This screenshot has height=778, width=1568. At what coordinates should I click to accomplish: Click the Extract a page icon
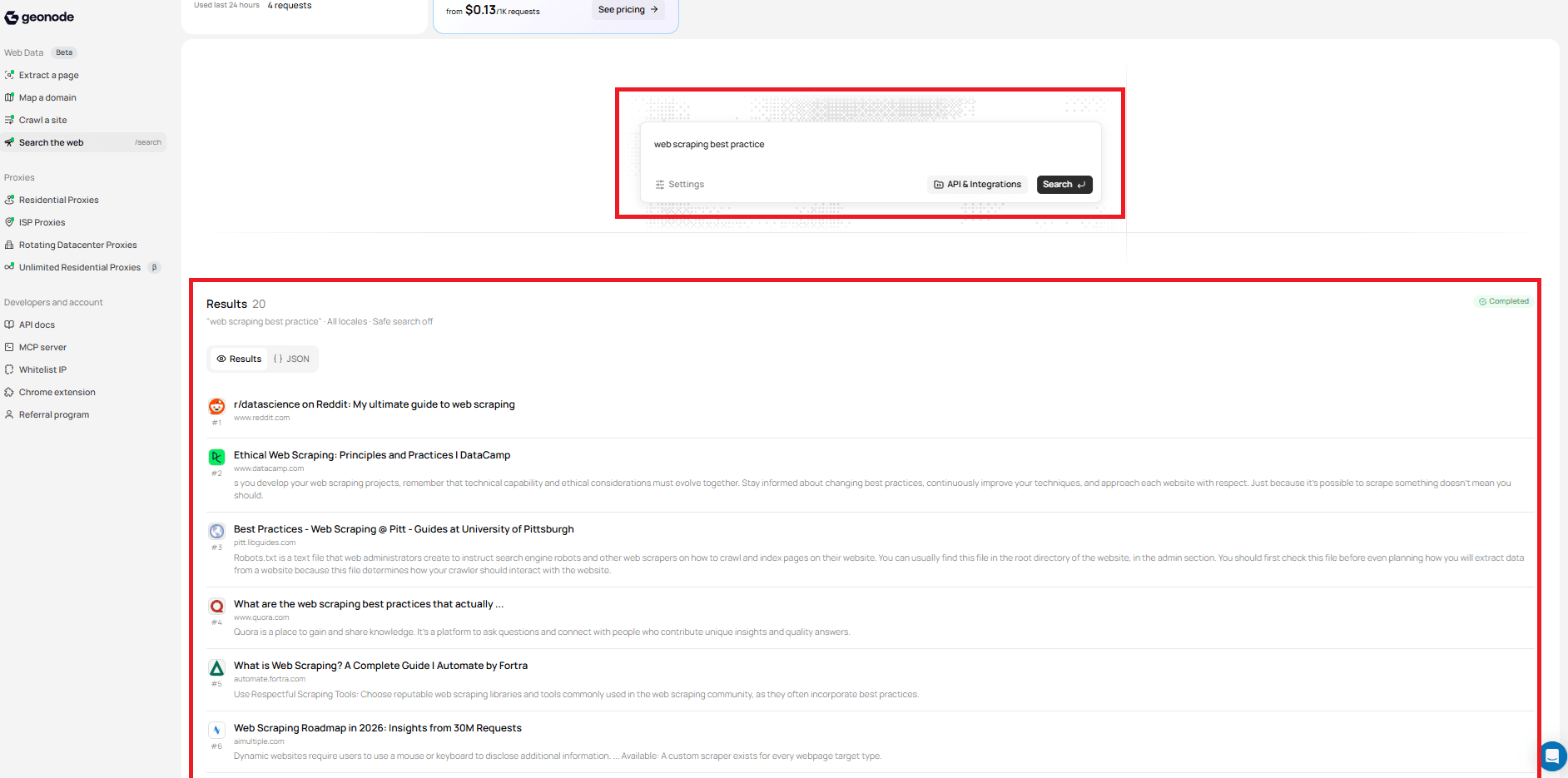[9, 75]
